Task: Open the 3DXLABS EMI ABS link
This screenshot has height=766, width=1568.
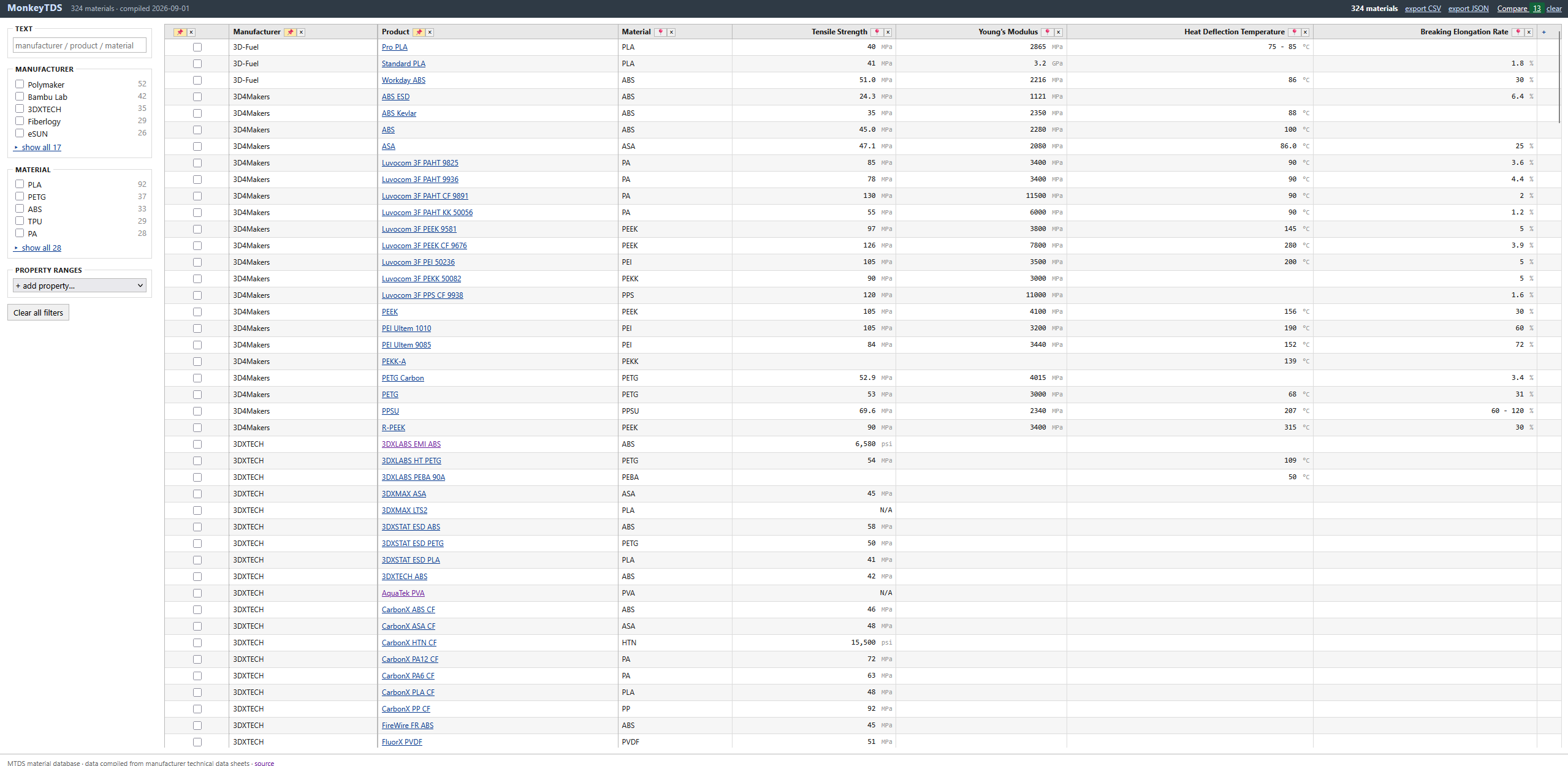Action: [x=411, y=444]
